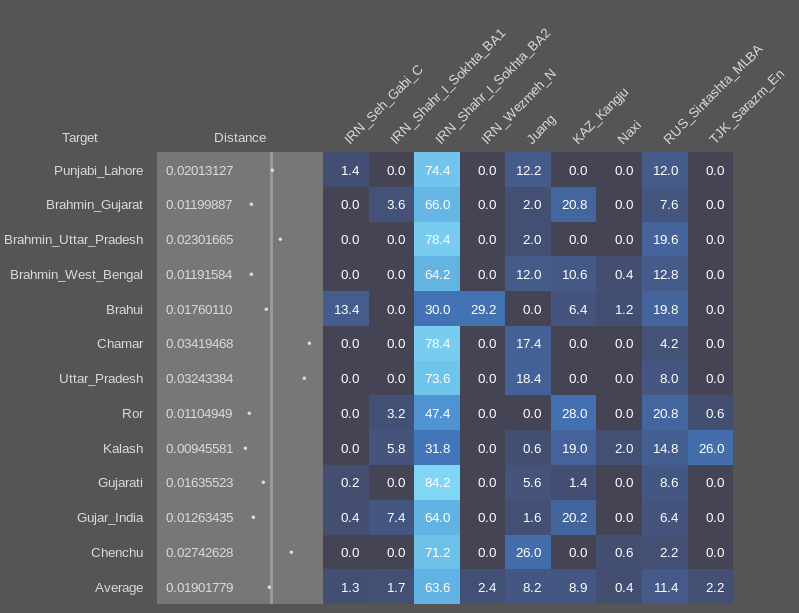Click the distance dot marker for Ror
Viewport: 799px width, 613px height.
(249, 413)
